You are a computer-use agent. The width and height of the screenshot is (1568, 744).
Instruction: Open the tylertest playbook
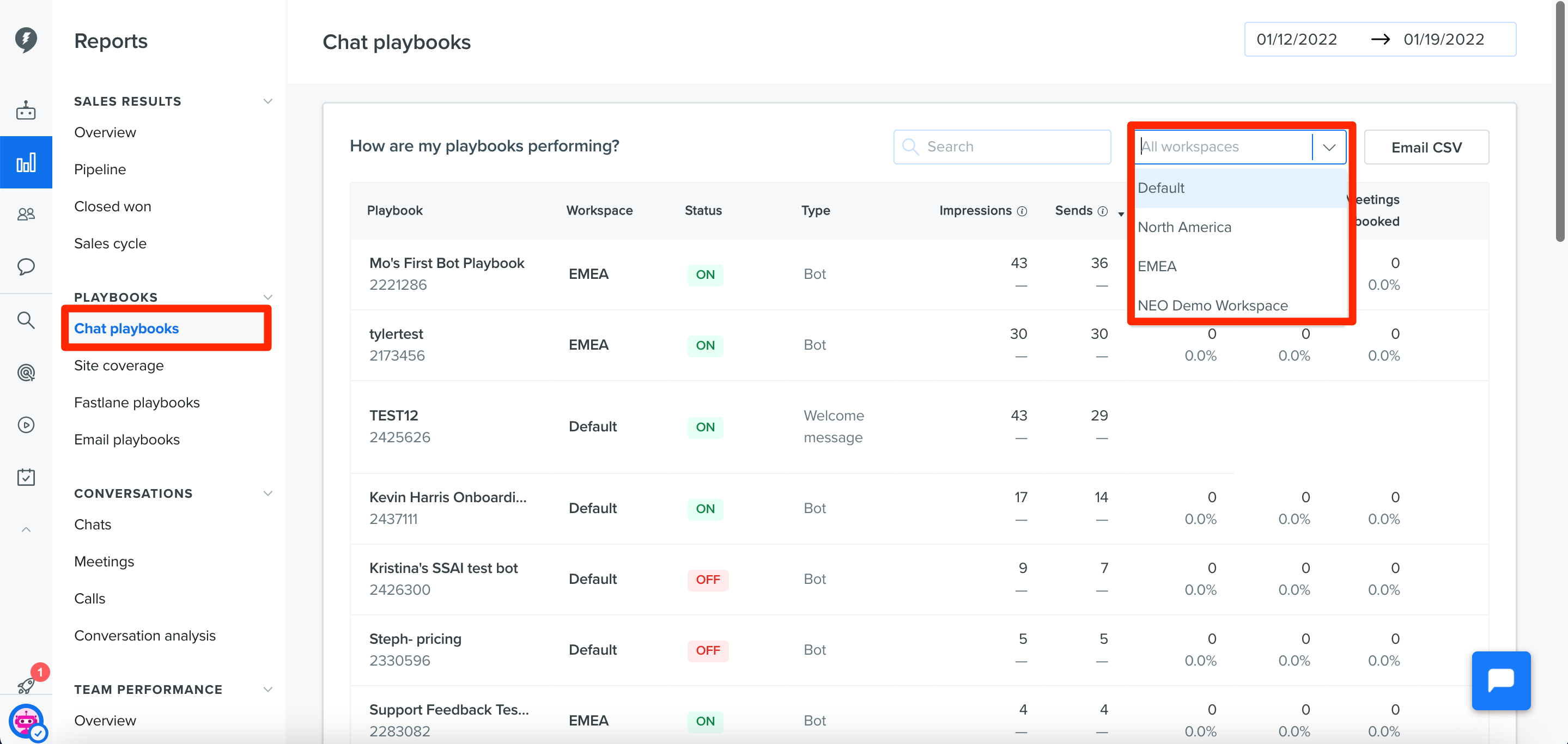tap(396, 334)
